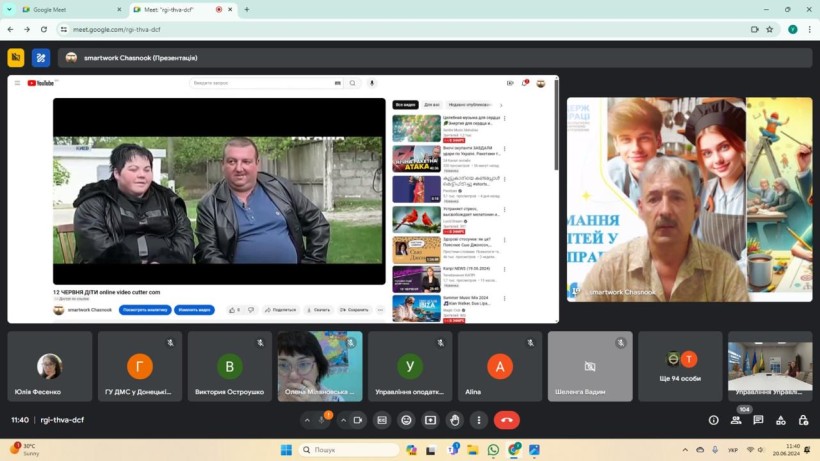Raise hand using the hand icon
The width and height of the screenshot is (820, 461).
click(454, 420)
